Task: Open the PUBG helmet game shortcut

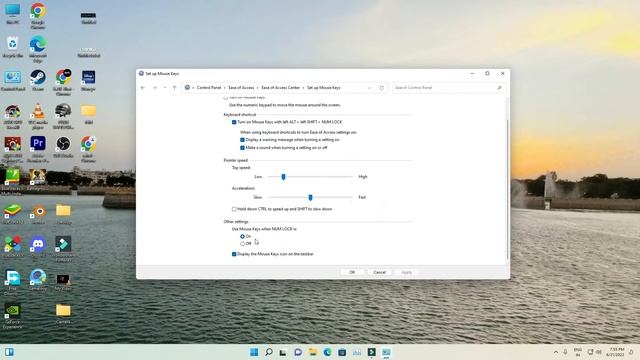Action: point(63,116)
